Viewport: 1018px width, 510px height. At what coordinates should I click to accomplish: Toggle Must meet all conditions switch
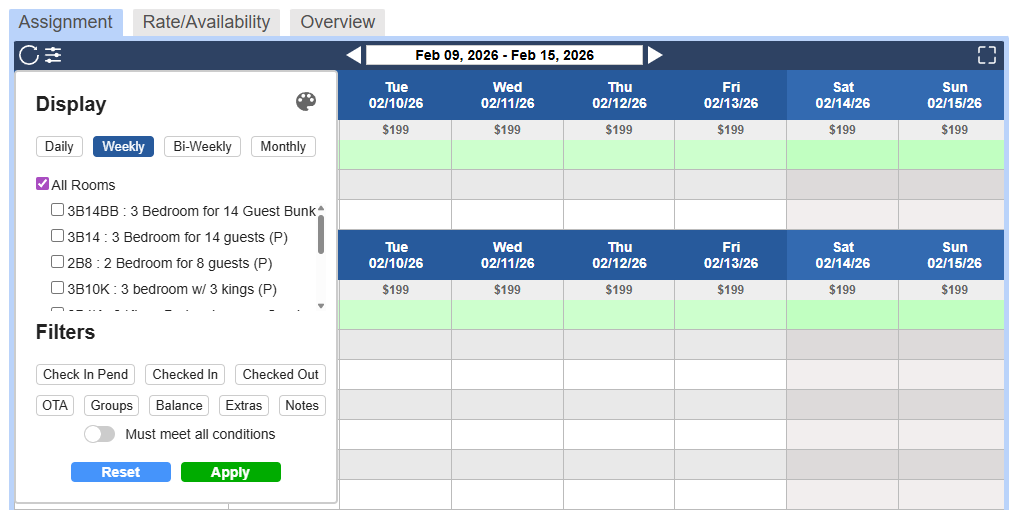pyautogui.click(x=99, y=434)
